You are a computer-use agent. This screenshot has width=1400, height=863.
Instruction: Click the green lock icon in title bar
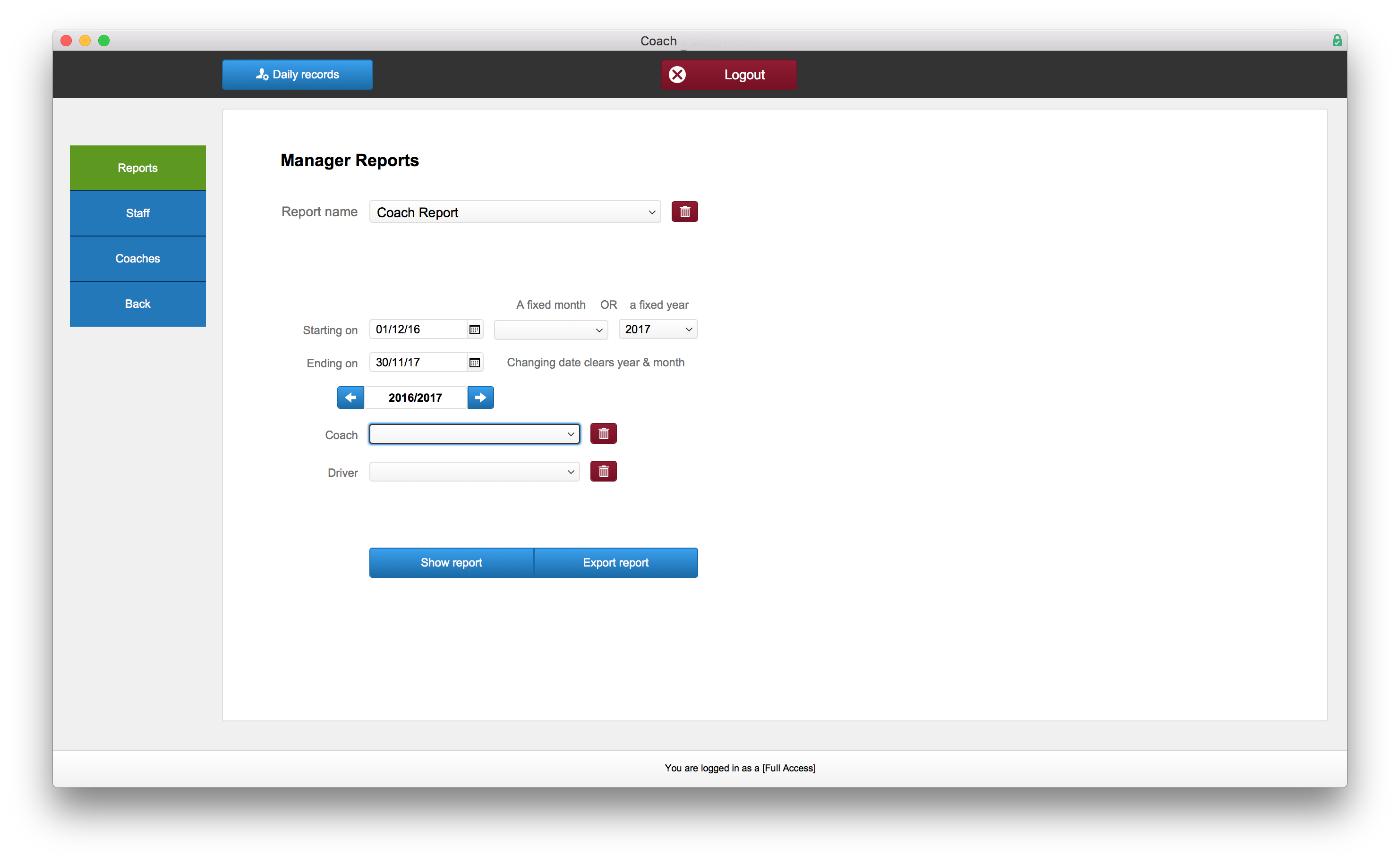coord(1337,41)
